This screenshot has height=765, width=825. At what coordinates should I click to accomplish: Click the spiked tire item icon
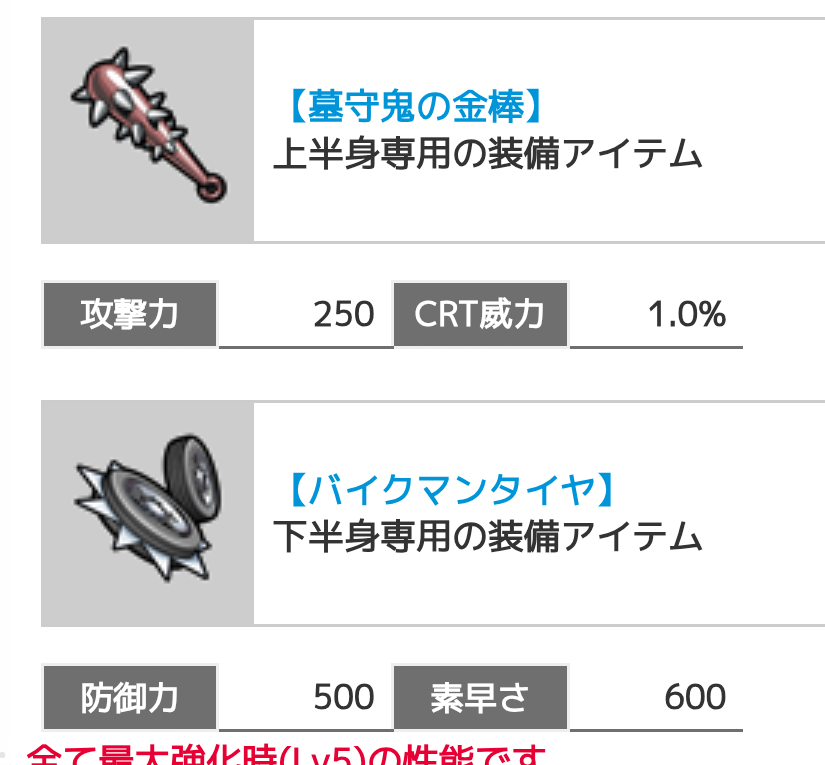pos(149,508)
